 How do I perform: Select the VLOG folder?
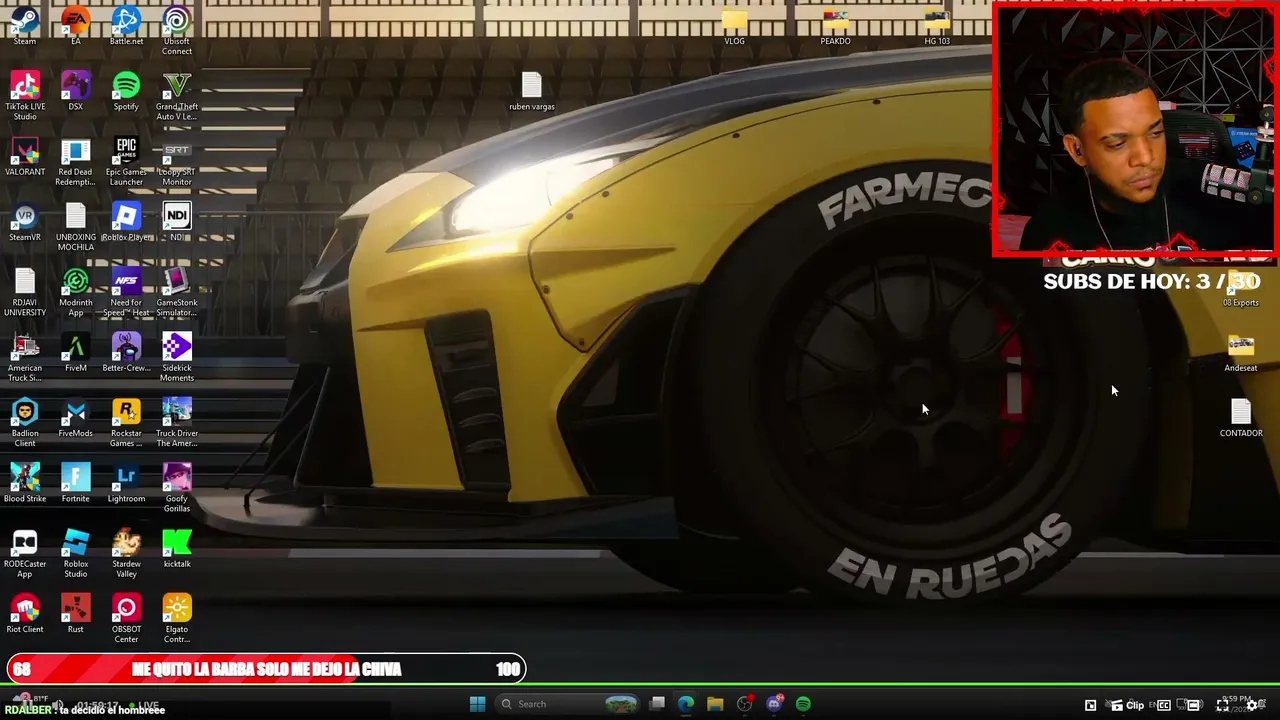(x=735, y=26)
